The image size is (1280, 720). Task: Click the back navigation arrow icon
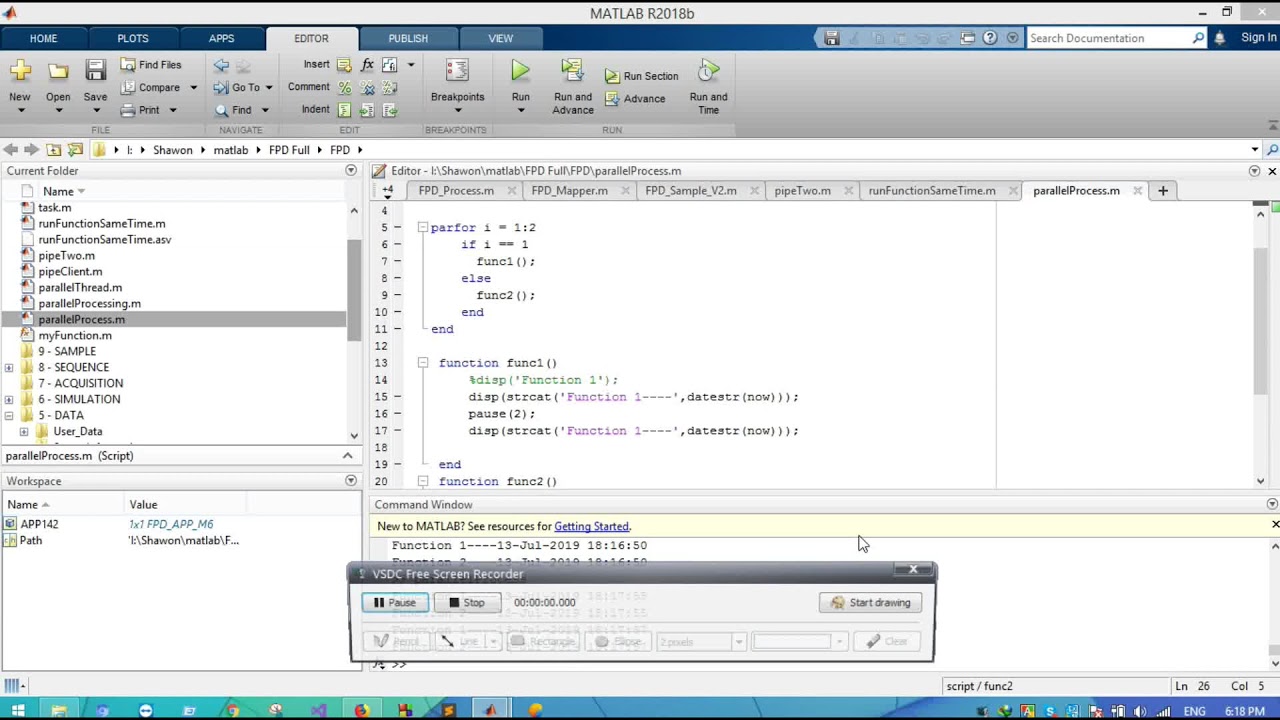10,150
